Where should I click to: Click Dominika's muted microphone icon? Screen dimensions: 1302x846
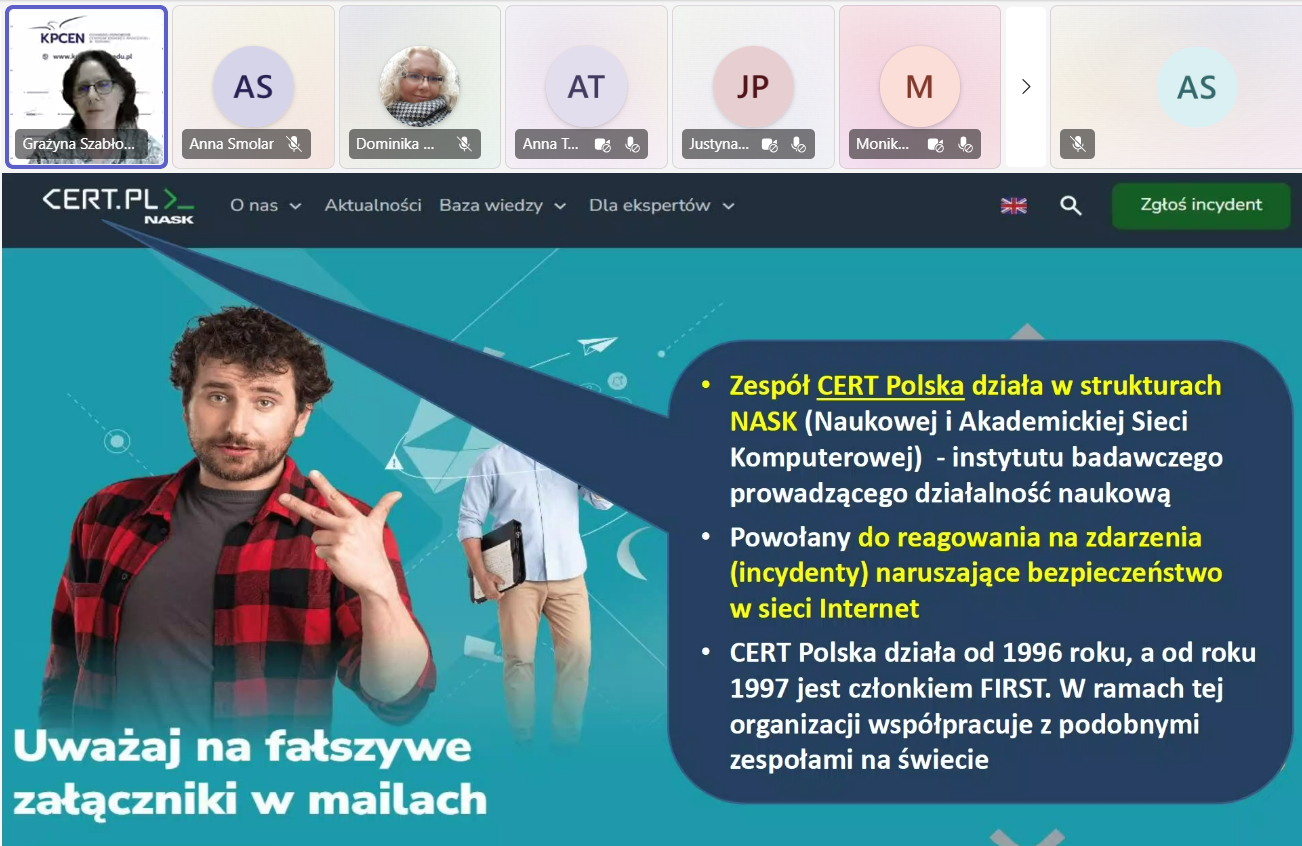coord(464,144)
